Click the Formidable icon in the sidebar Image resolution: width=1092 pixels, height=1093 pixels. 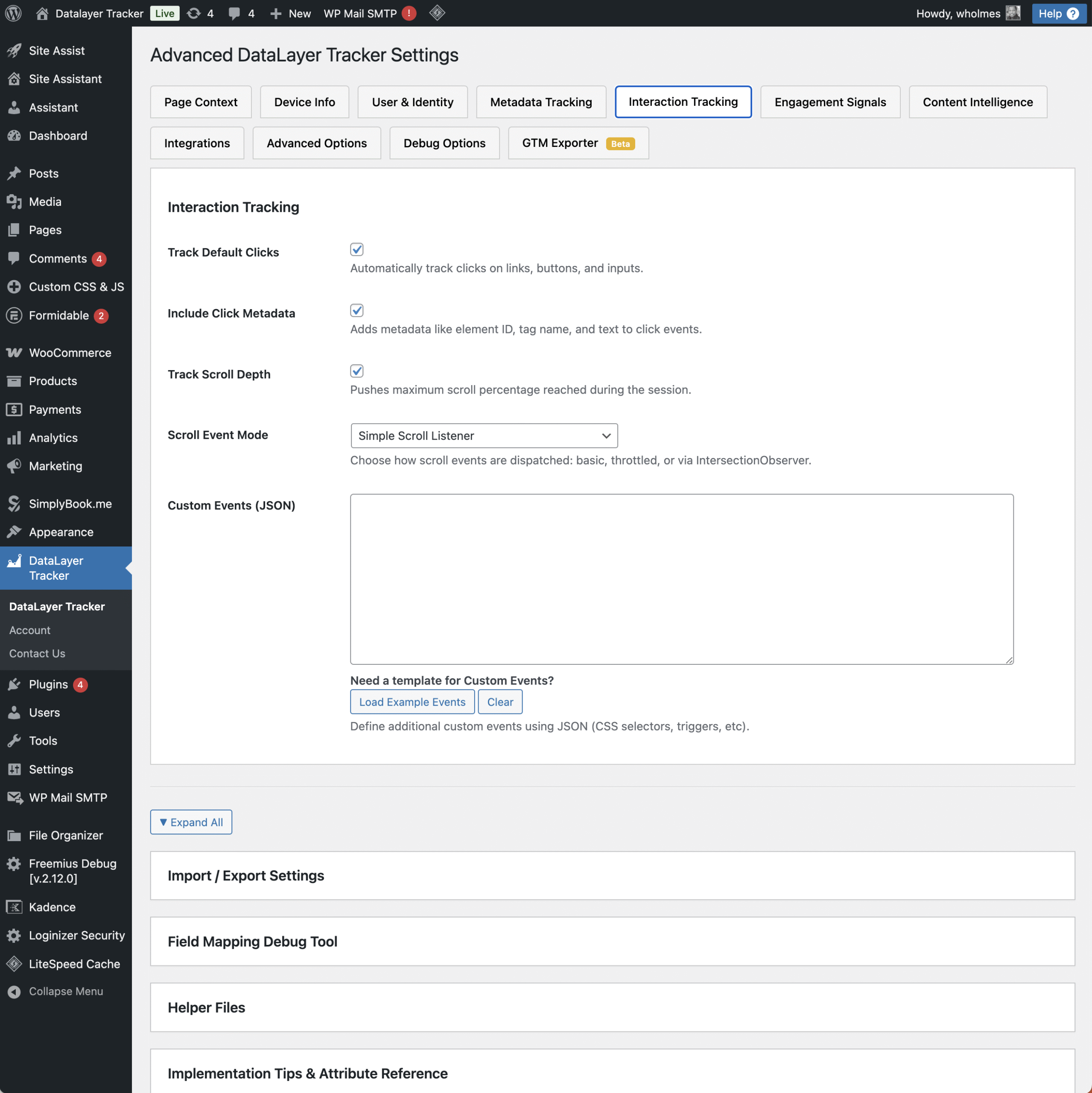point(14,315)
